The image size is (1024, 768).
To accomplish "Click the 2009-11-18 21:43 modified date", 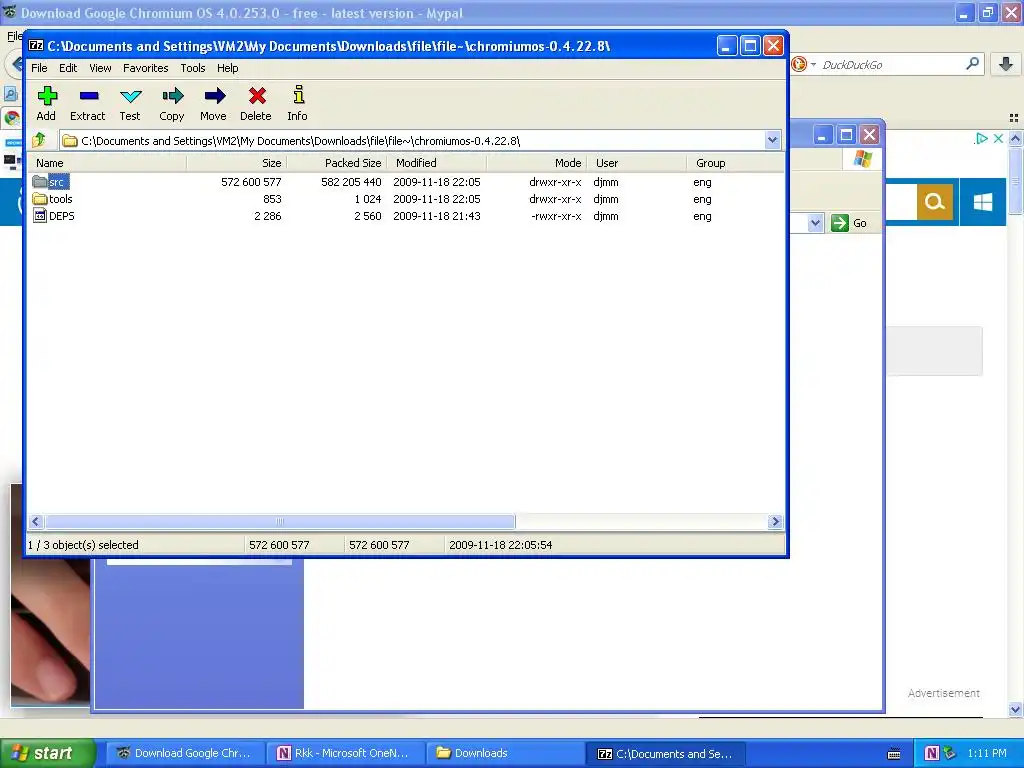I will (x=437, y=216).
